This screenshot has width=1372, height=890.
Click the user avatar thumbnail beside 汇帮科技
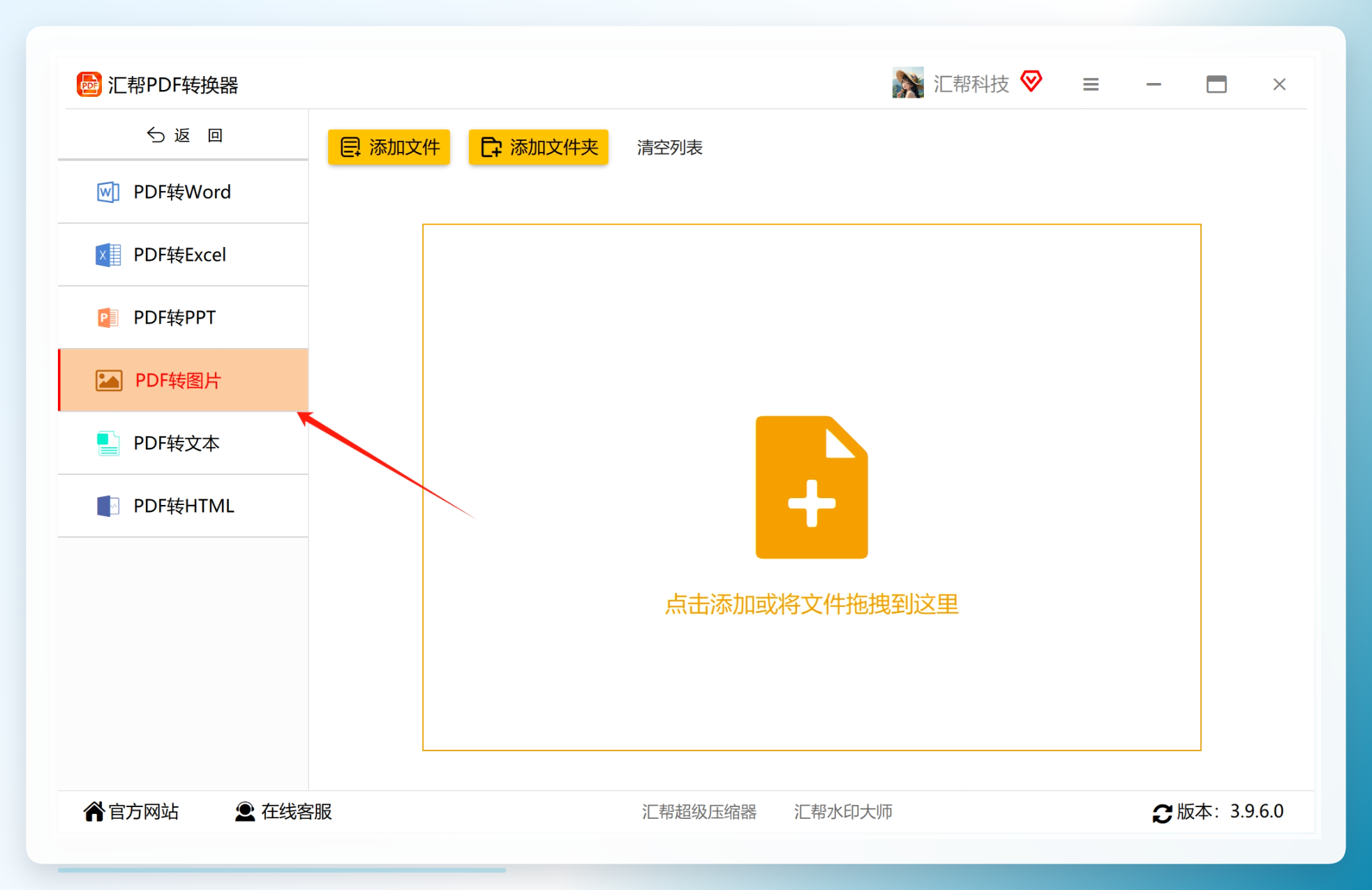coord(908,83)
